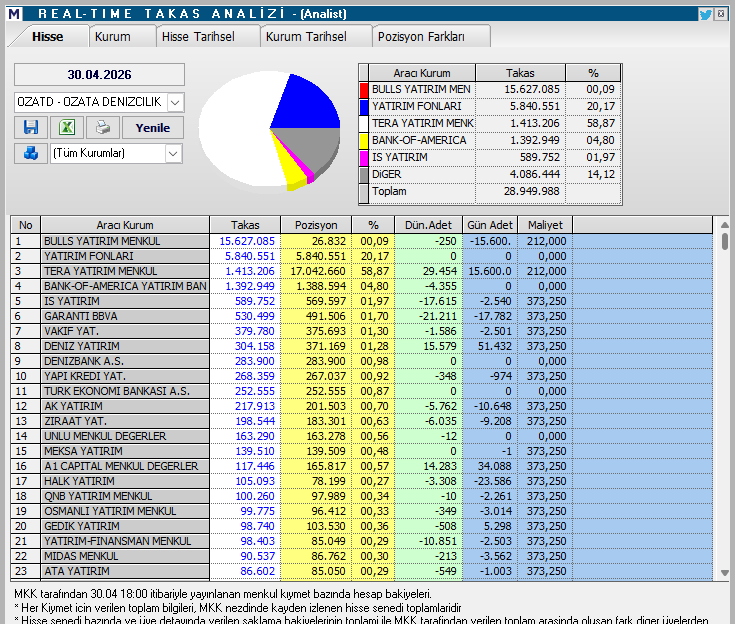Click the blue pie chart slice
This screenshot has width=735, height=624.
(x=307, y=105)
